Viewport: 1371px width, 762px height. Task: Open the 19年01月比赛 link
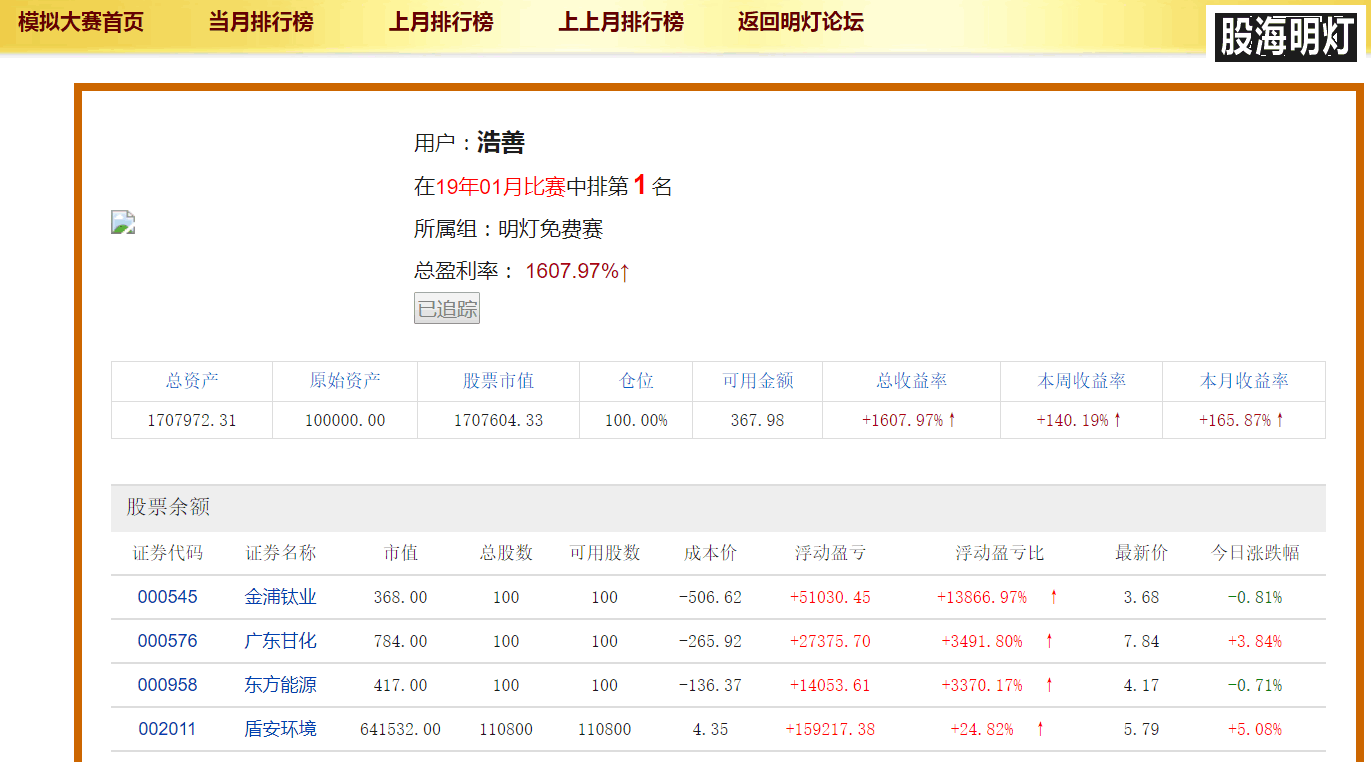pos(501,186)
